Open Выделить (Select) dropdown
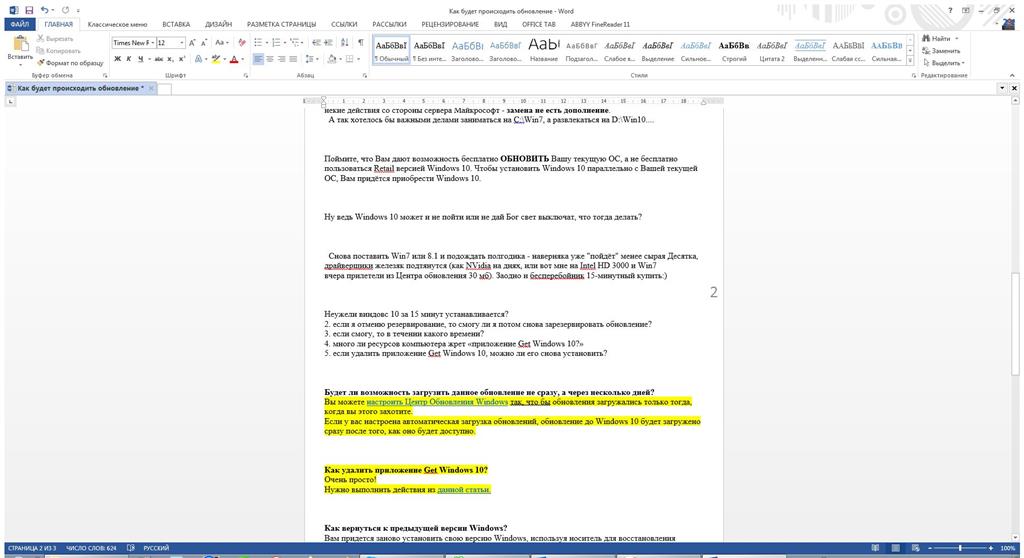This screenshot has width=1024, height=558. [944, 63]
